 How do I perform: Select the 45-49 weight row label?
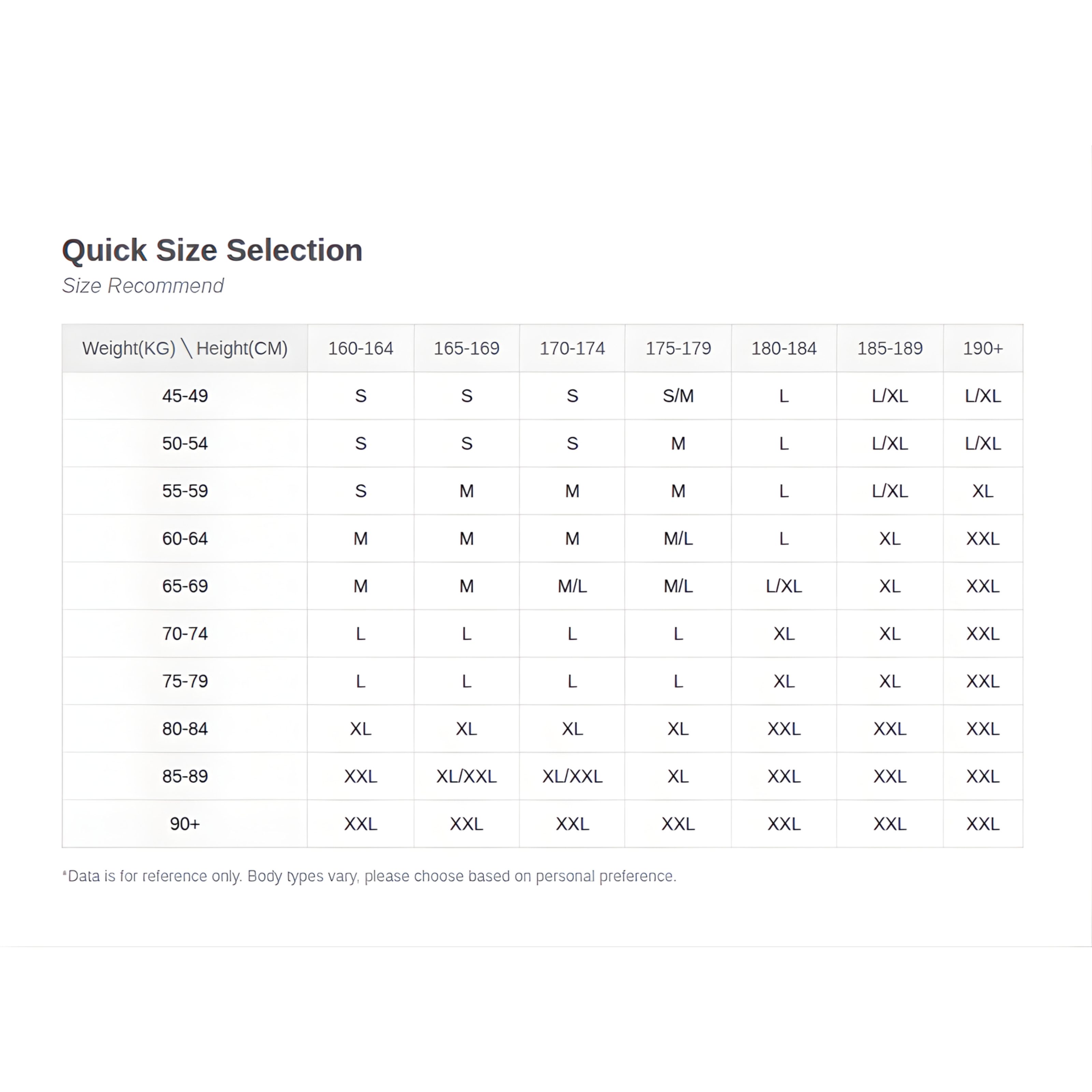pos(185,396)
